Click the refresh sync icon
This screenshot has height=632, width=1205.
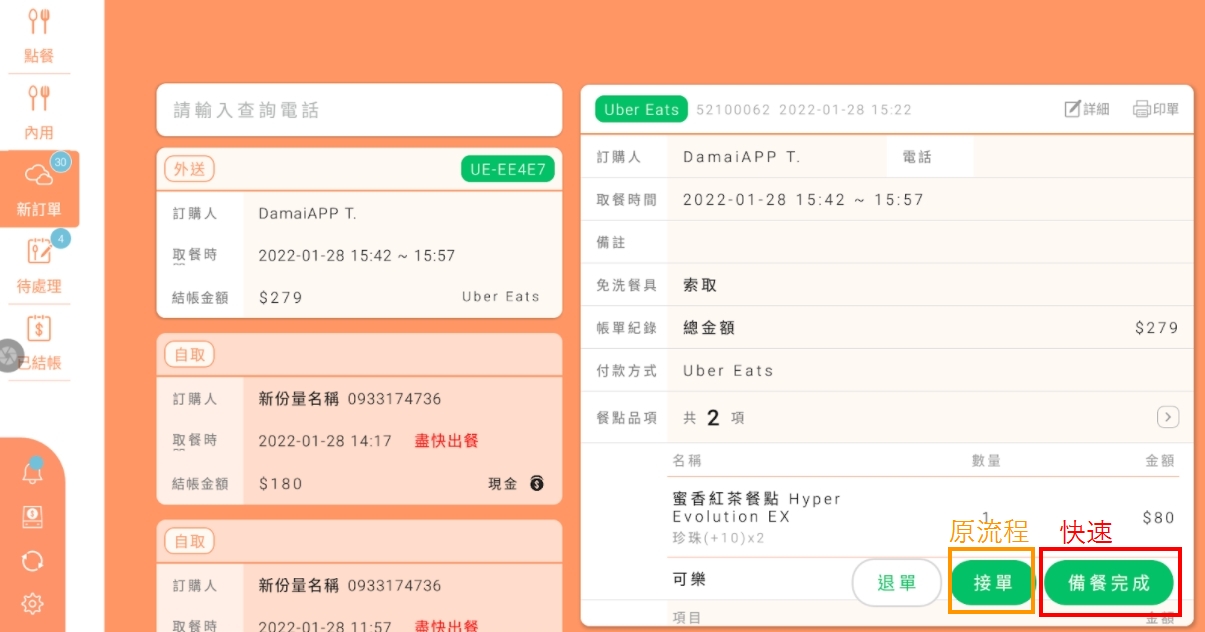coord(33,561)
